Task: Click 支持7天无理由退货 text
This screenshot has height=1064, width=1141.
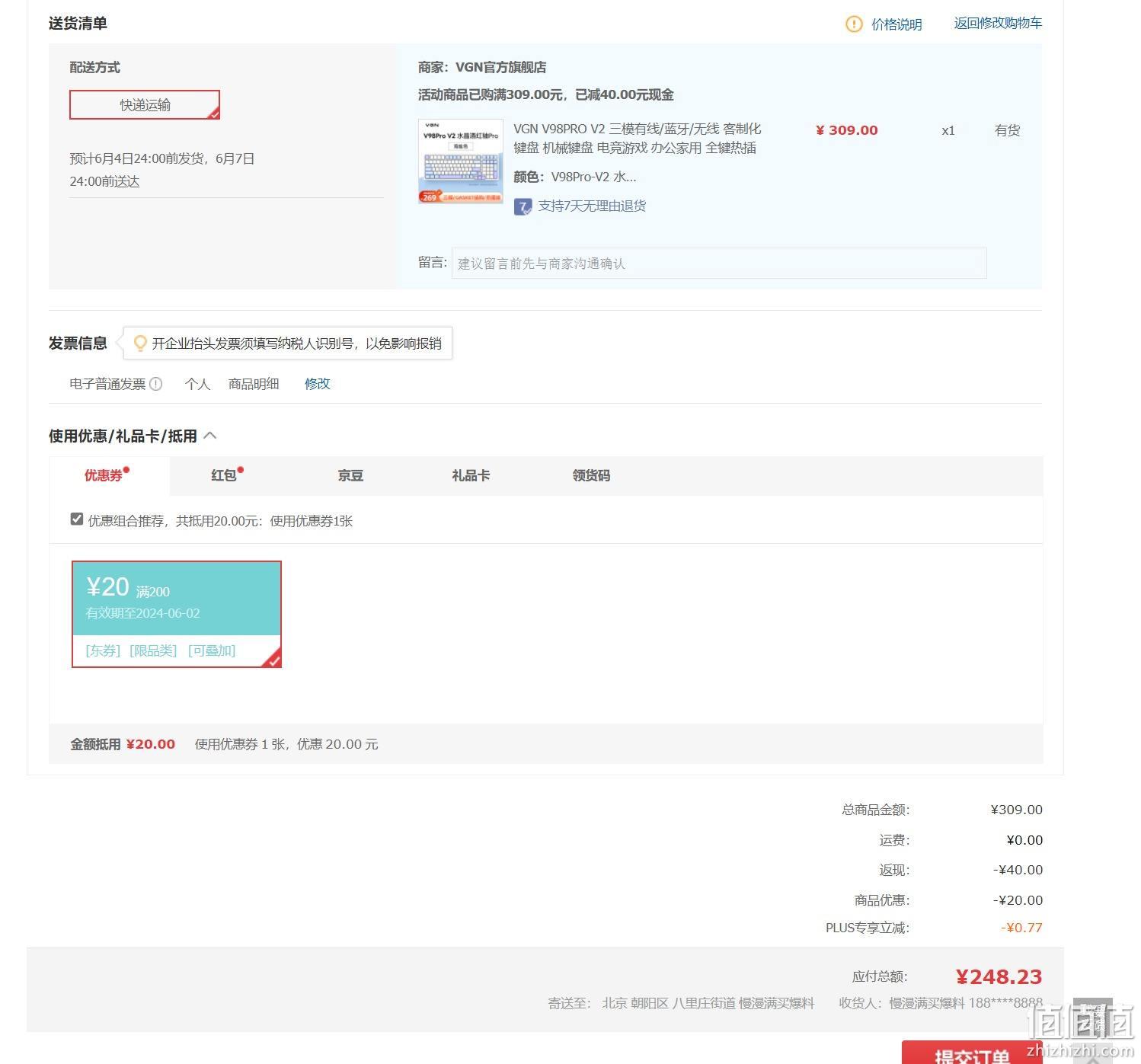Action: 592,206
